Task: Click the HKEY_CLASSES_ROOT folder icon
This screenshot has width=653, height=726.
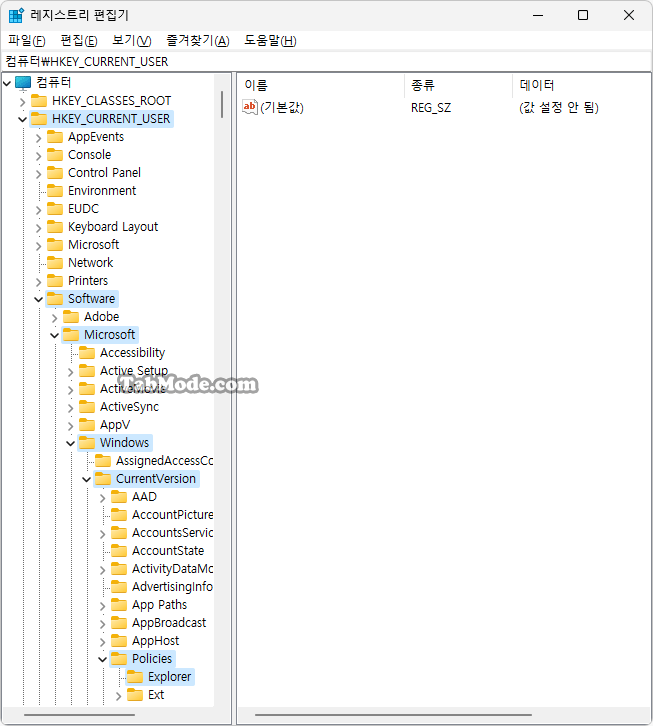Action: click(x=39, y=100)
